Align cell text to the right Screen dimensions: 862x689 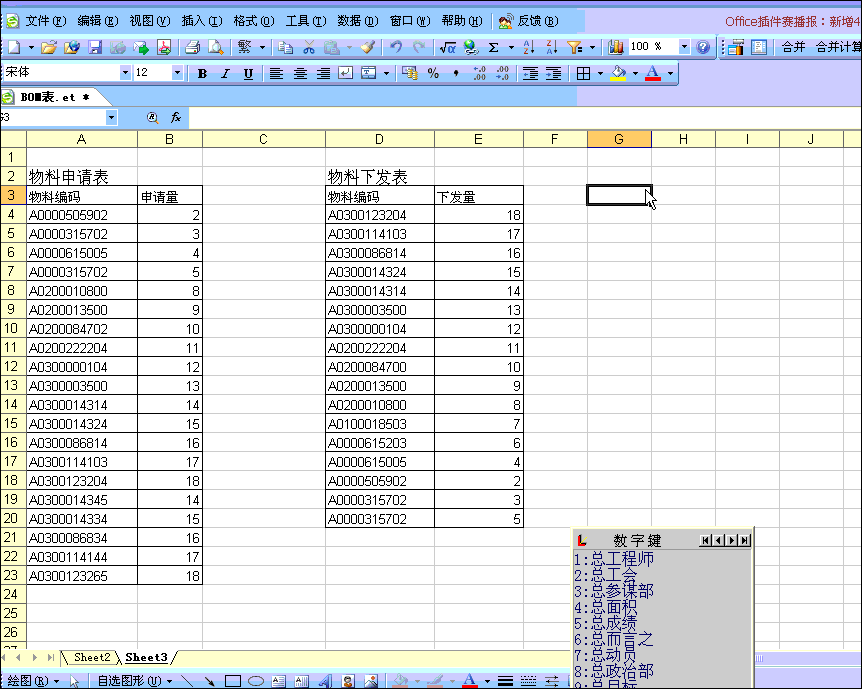pyautogui.click(x=323, y=73)
